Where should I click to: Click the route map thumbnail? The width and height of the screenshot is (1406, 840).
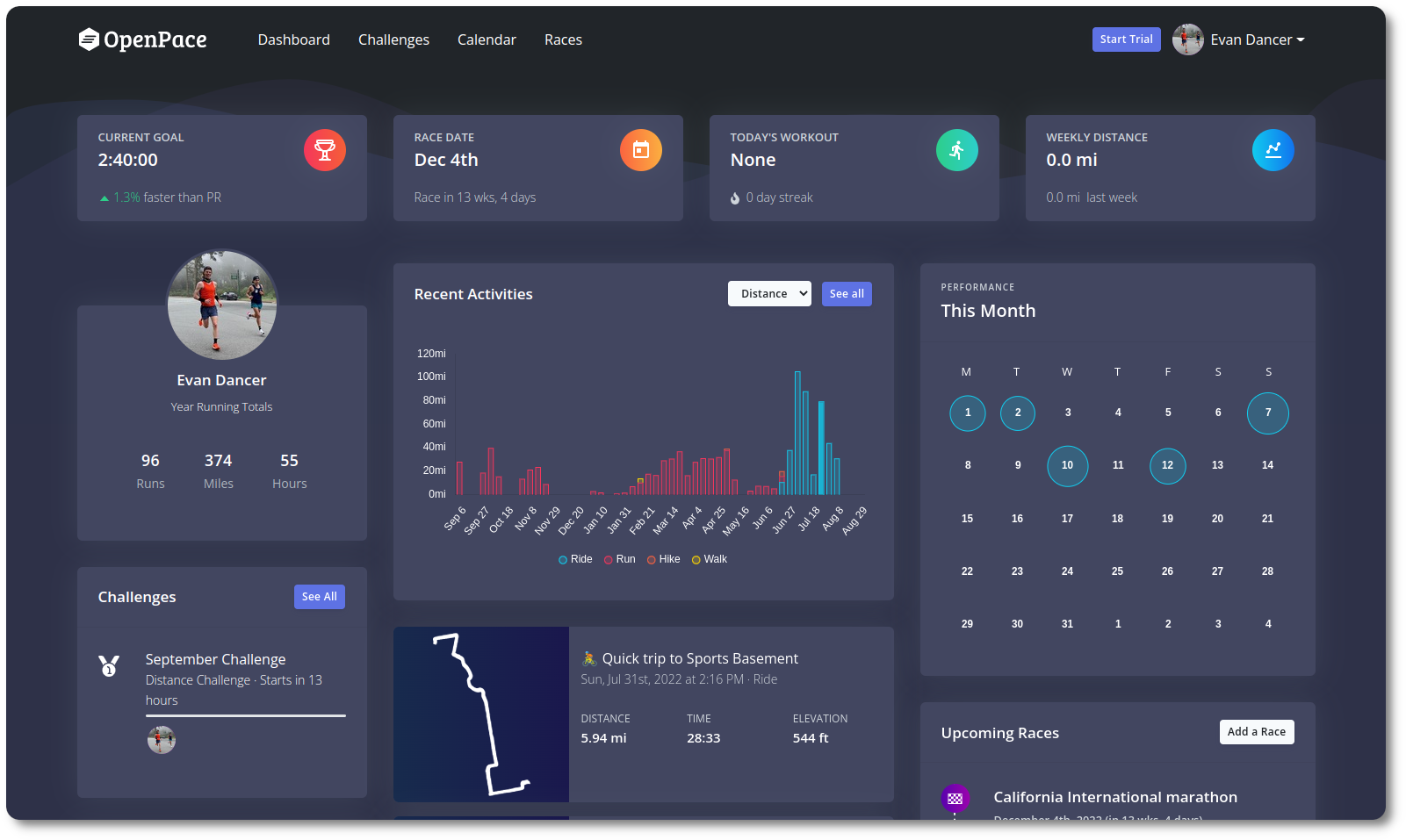tap(481, 714)
